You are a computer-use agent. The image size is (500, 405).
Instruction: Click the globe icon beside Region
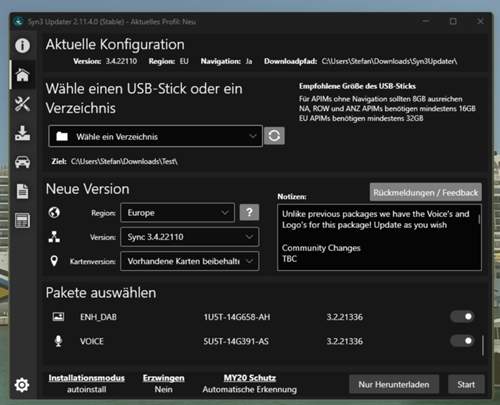pyautogui.click(x=54, y=212)
